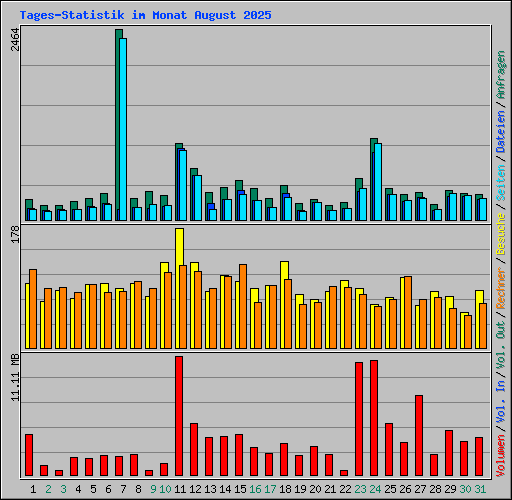512x500 pixels.
Task: Click the red volume bar for day 1
Action: coord(29,455)
